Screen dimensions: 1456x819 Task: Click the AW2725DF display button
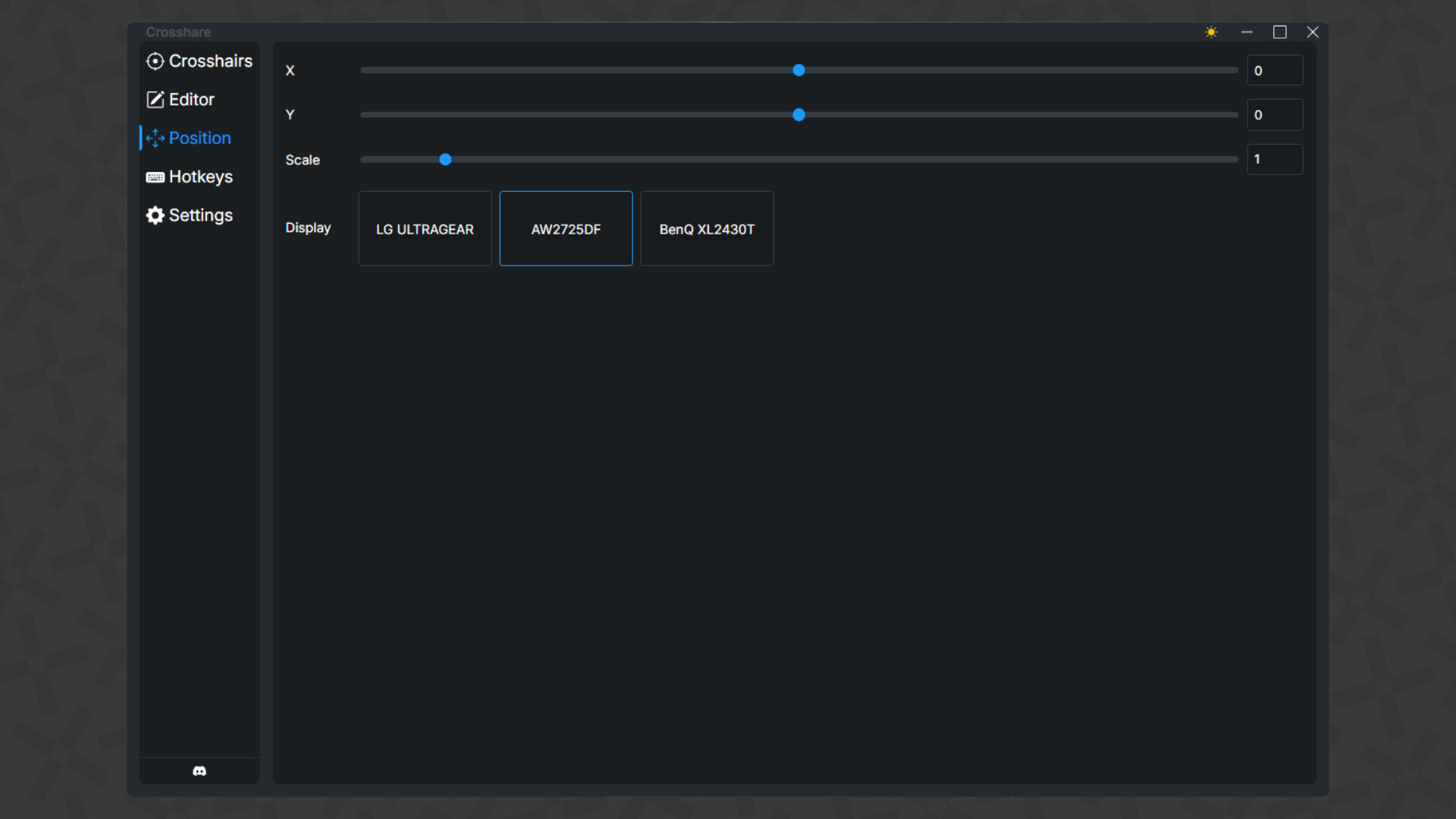click(566, 228)
